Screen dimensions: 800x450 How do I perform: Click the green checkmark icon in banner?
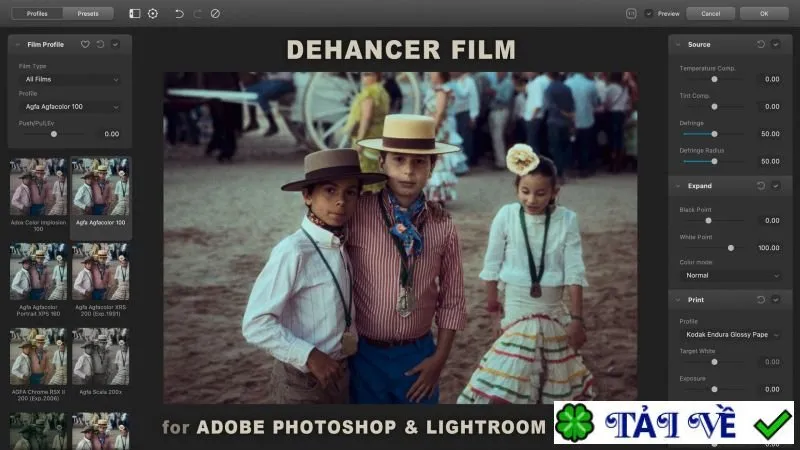click(773, 423)
